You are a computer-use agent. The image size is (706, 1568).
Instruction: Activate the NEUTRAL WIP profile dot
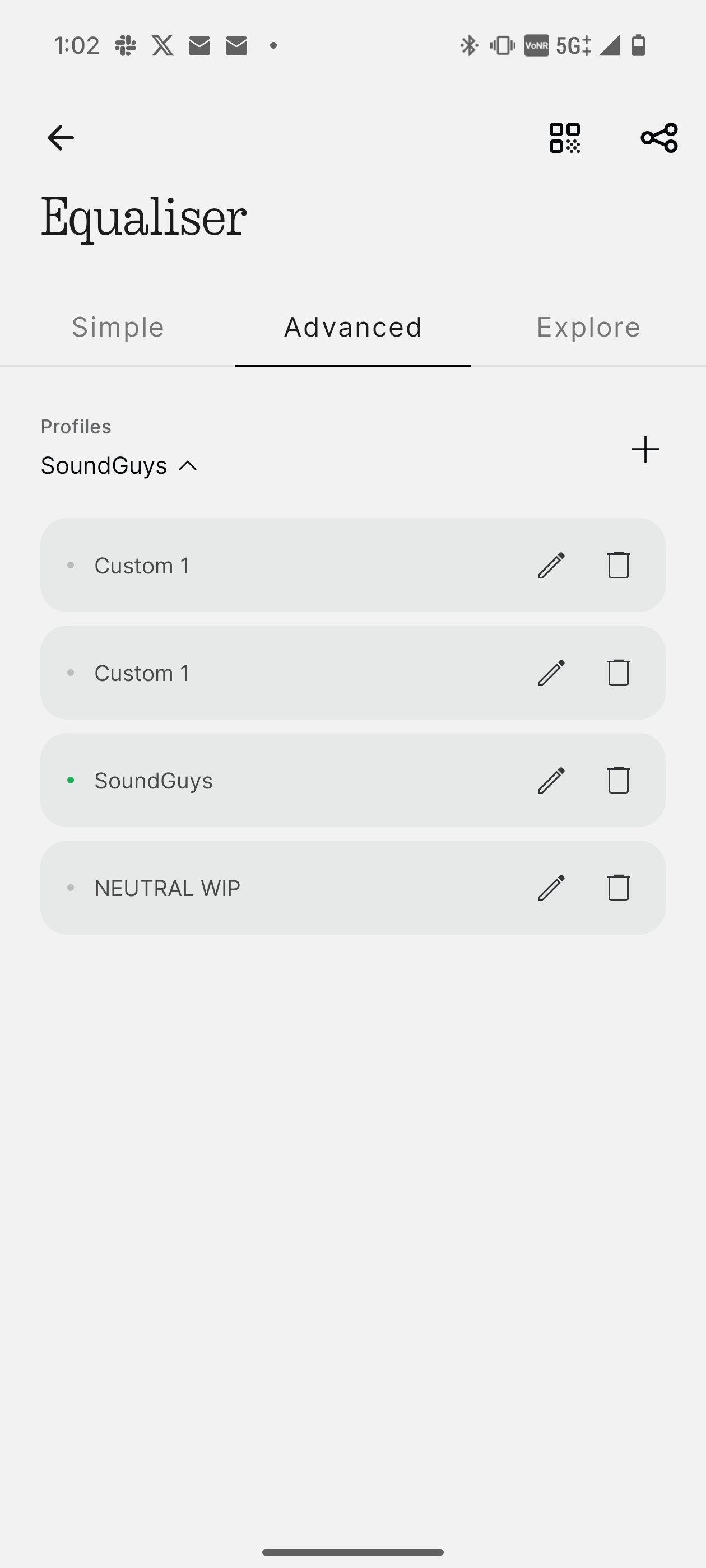point(71,888)
